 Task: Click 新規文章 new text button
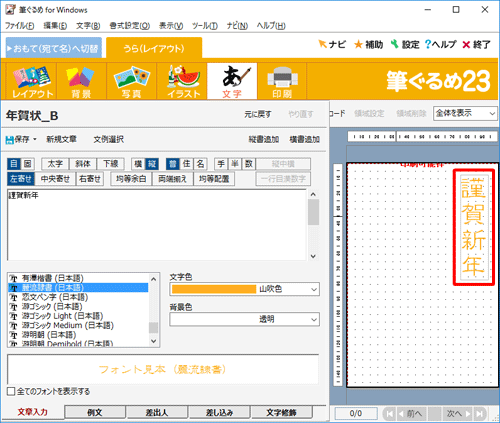(x=61, y=139)
